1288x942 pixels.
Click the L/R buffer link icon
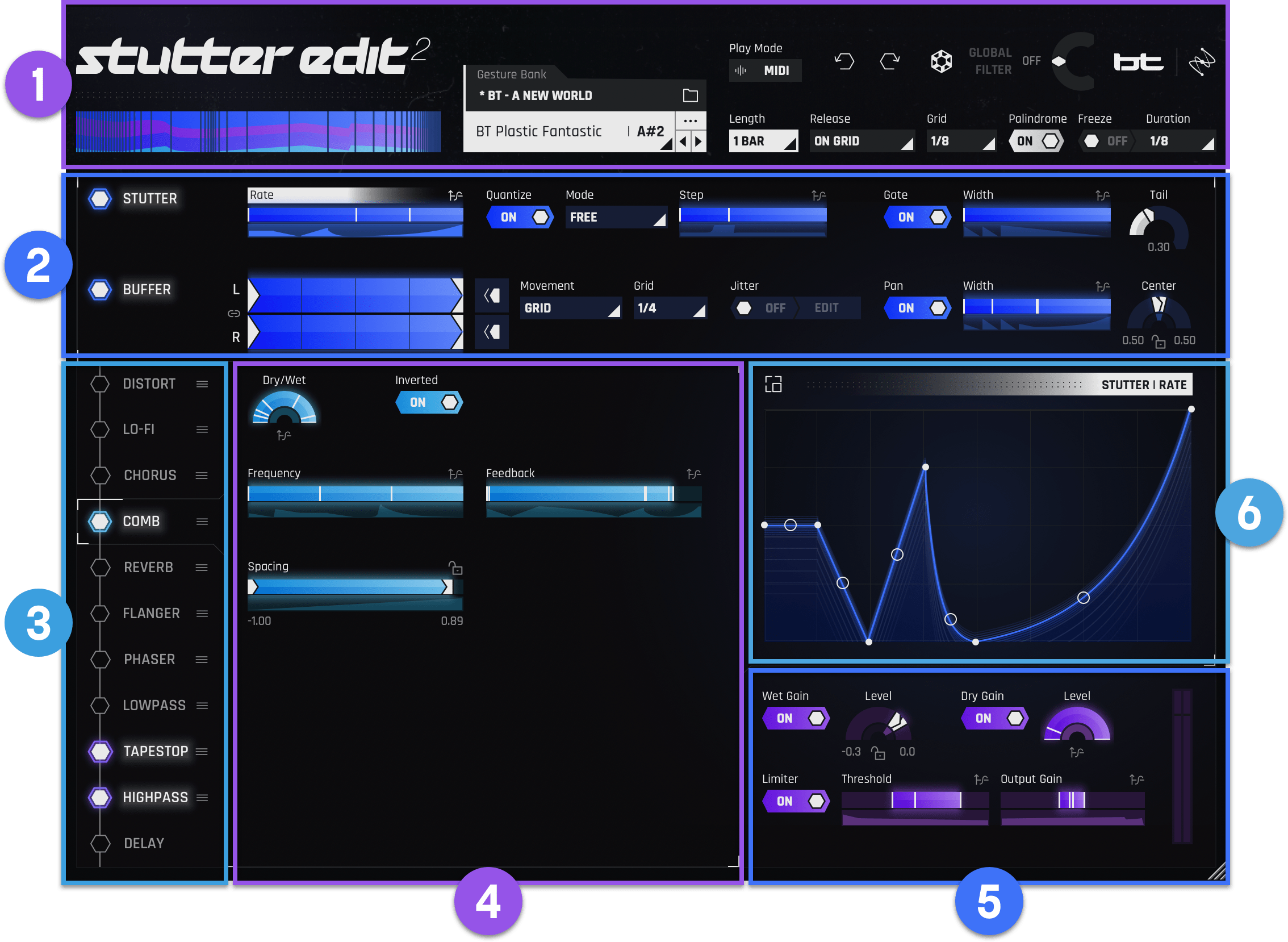pos(234,314)
